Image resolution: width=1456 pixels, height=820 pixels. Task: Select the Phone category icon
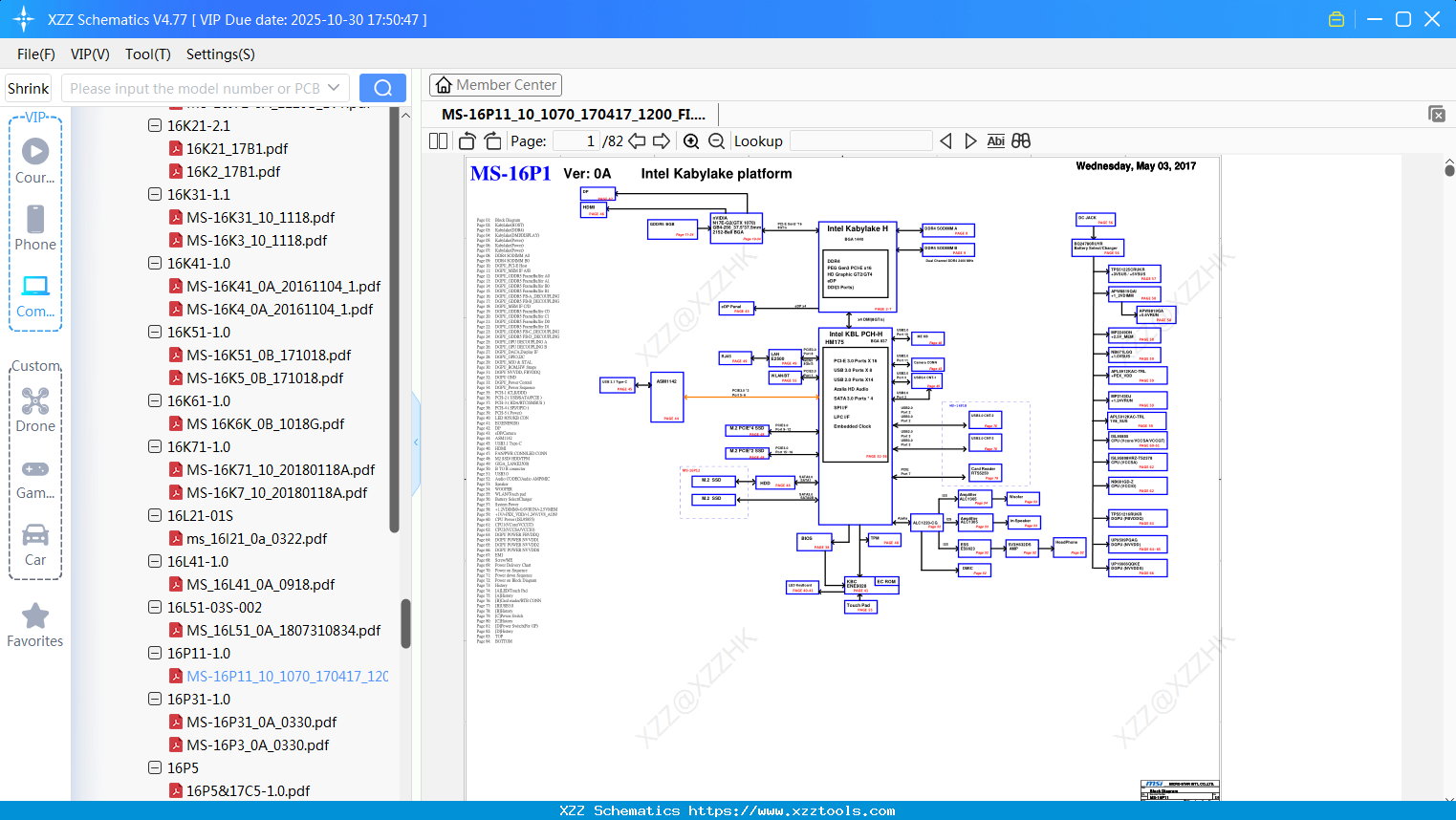(x=35, y=227)
